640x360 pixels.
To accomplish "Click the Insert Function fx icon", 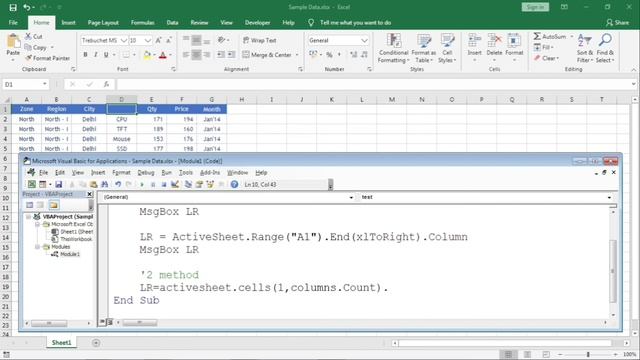I will (x=106, y=84).
